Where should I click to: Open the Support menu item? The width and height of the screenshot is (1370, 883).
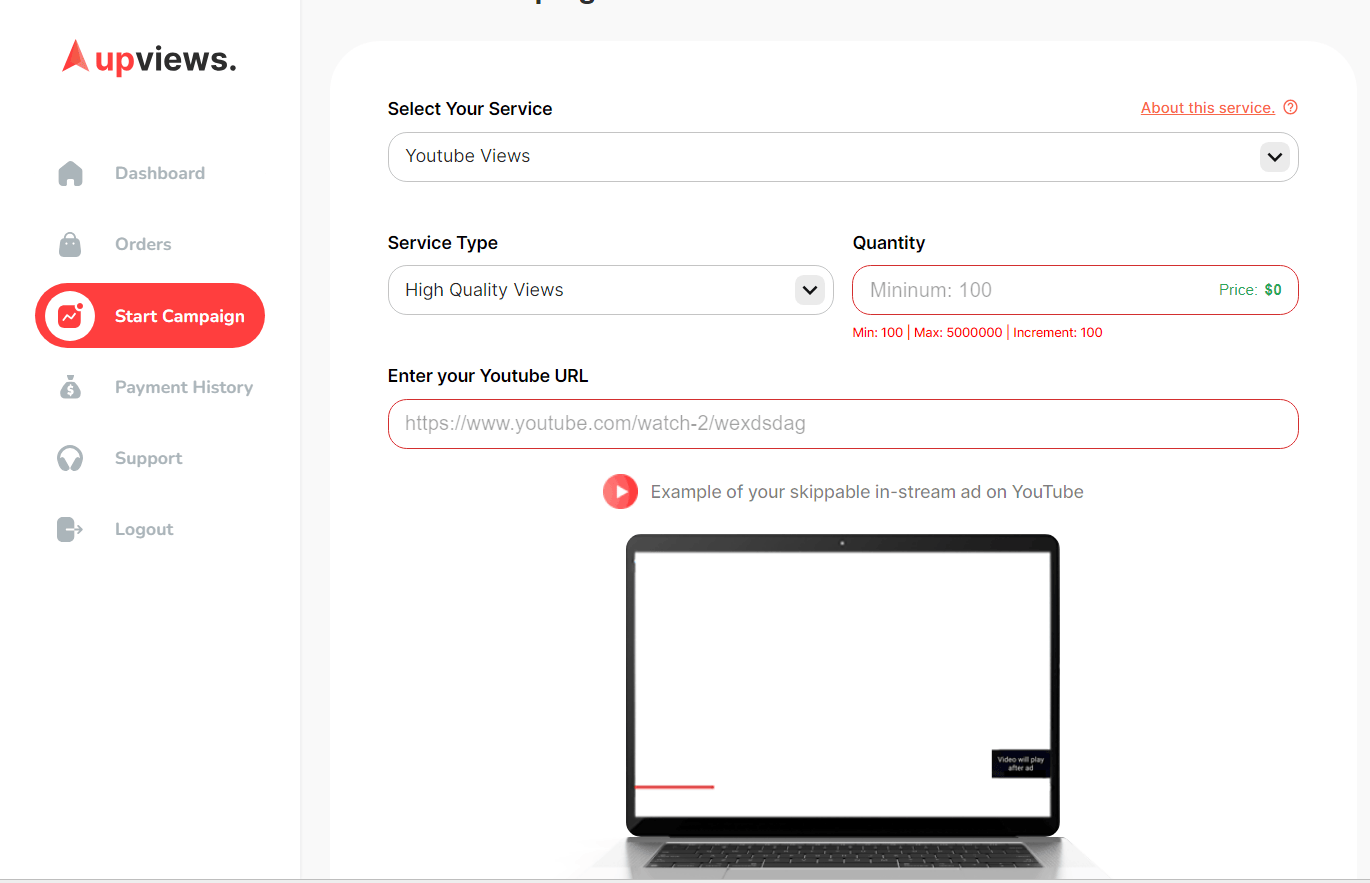pos(148,458)
